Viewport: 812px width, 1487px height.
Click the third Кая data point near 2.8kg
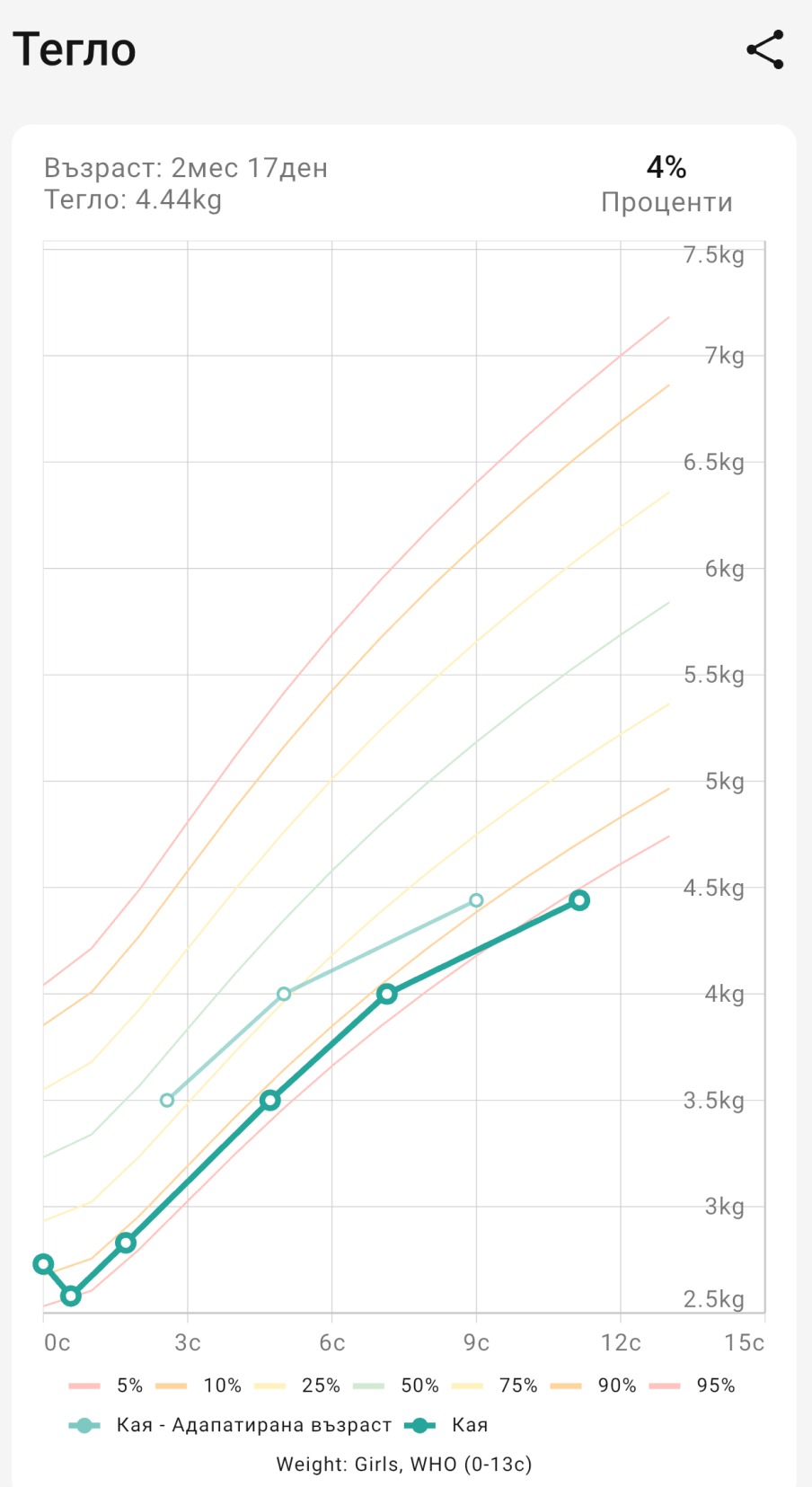click(126, 1243)
